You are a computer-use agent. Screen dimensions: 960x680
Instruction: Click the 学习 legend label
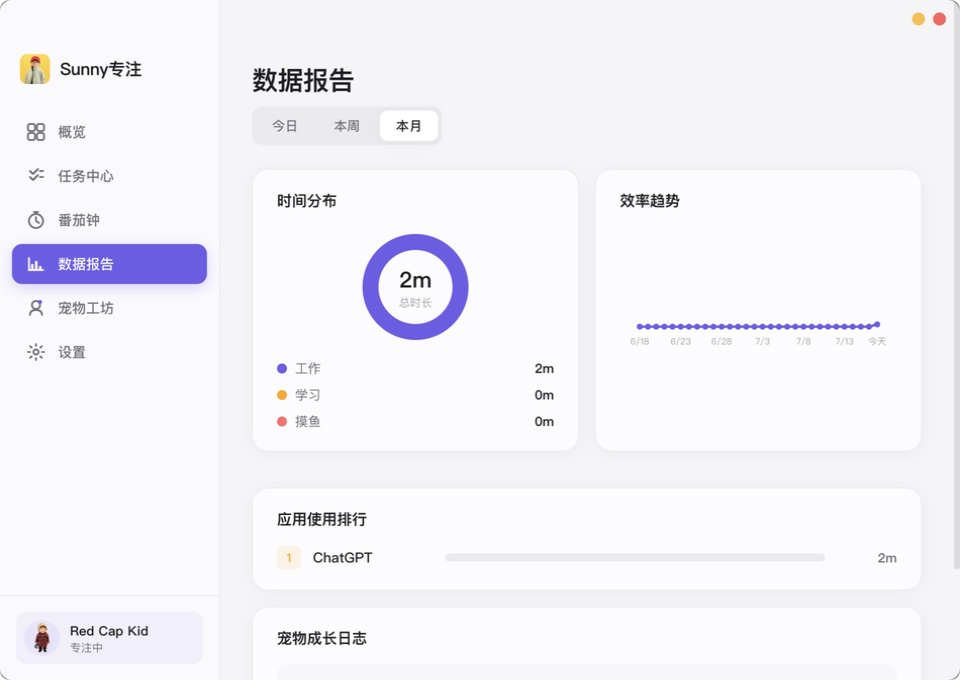(308, 395)
